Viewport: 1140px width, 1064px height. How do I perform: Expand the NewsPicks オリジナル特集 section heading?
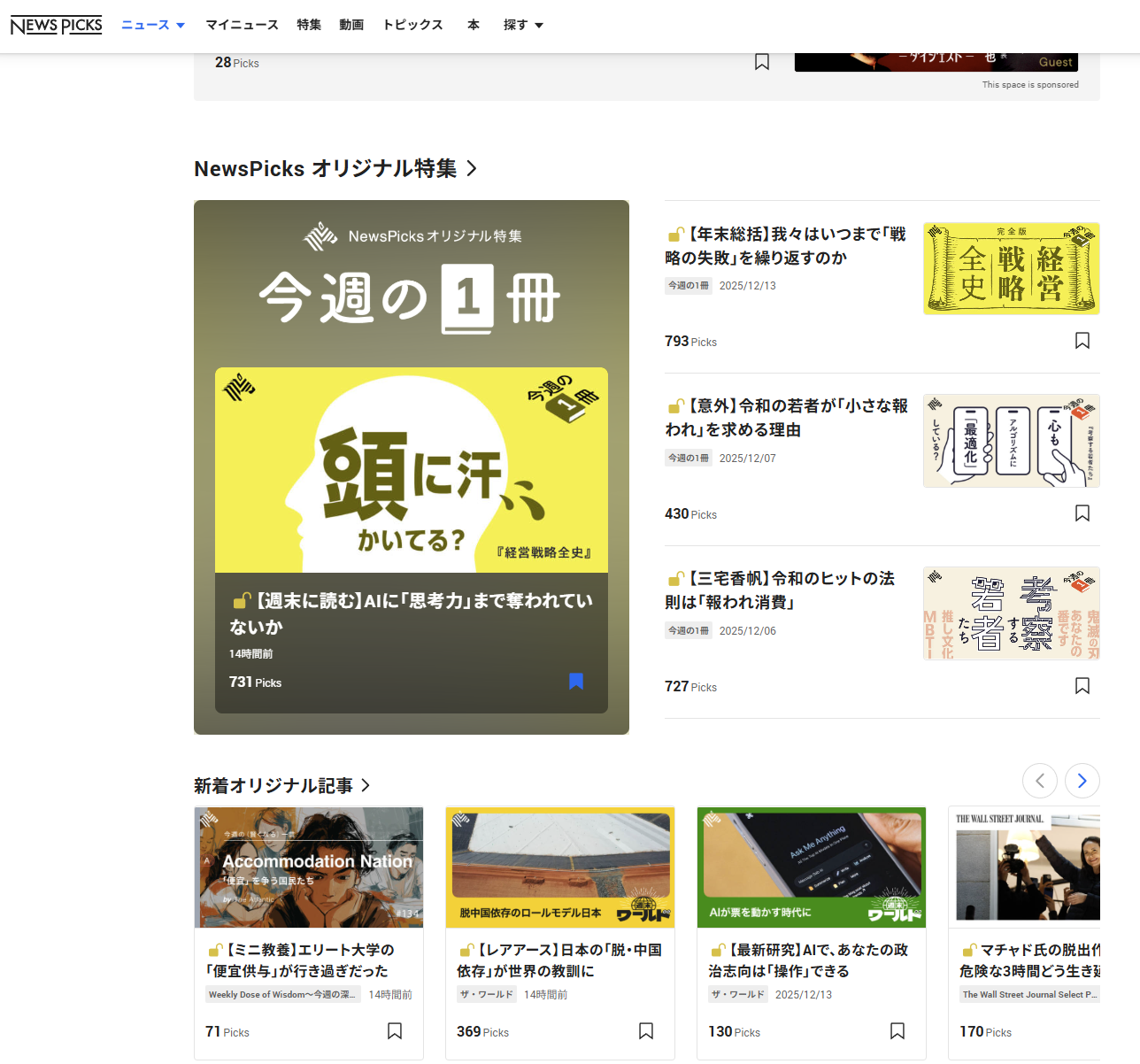pos(335,168)
